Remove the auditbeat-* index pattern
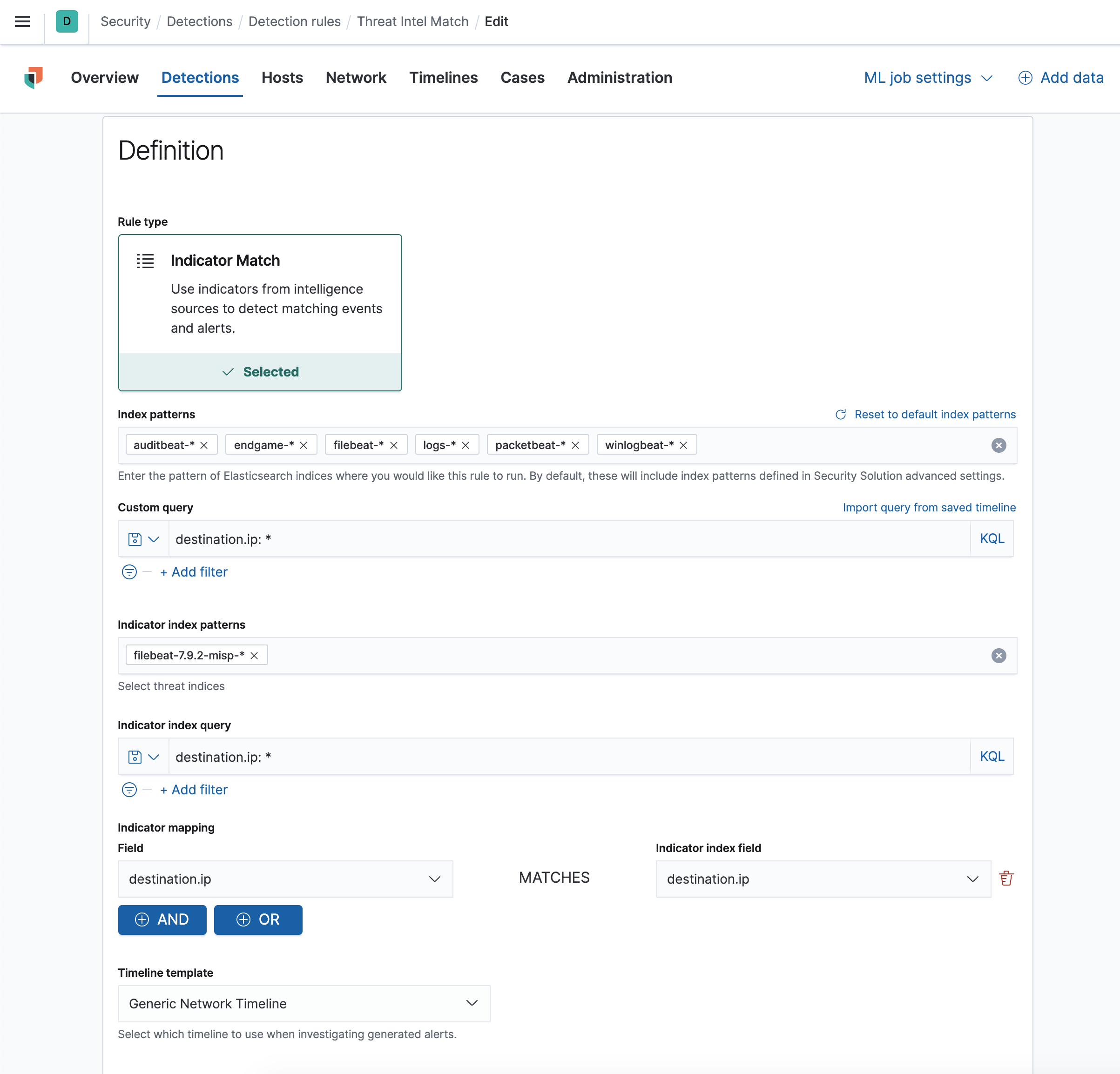 point(204,445)
